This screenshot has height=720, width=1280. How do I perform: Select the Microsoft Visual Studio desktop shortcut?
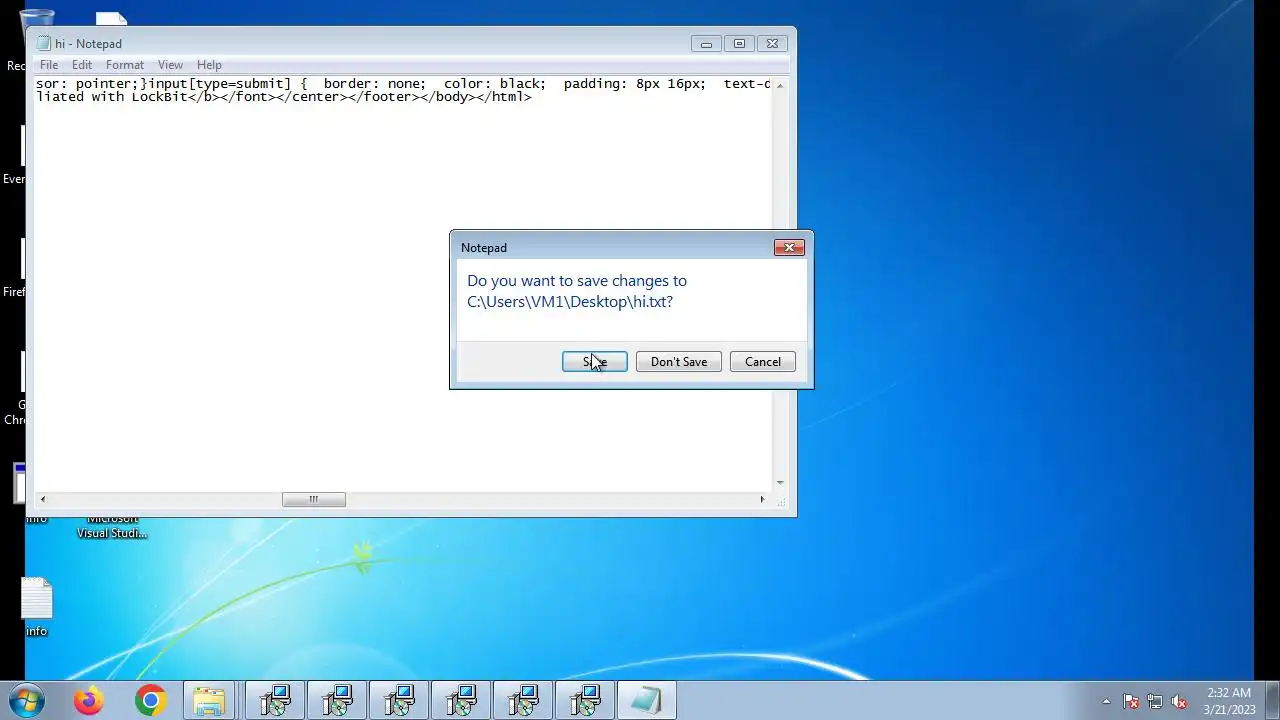click(112, 527)
